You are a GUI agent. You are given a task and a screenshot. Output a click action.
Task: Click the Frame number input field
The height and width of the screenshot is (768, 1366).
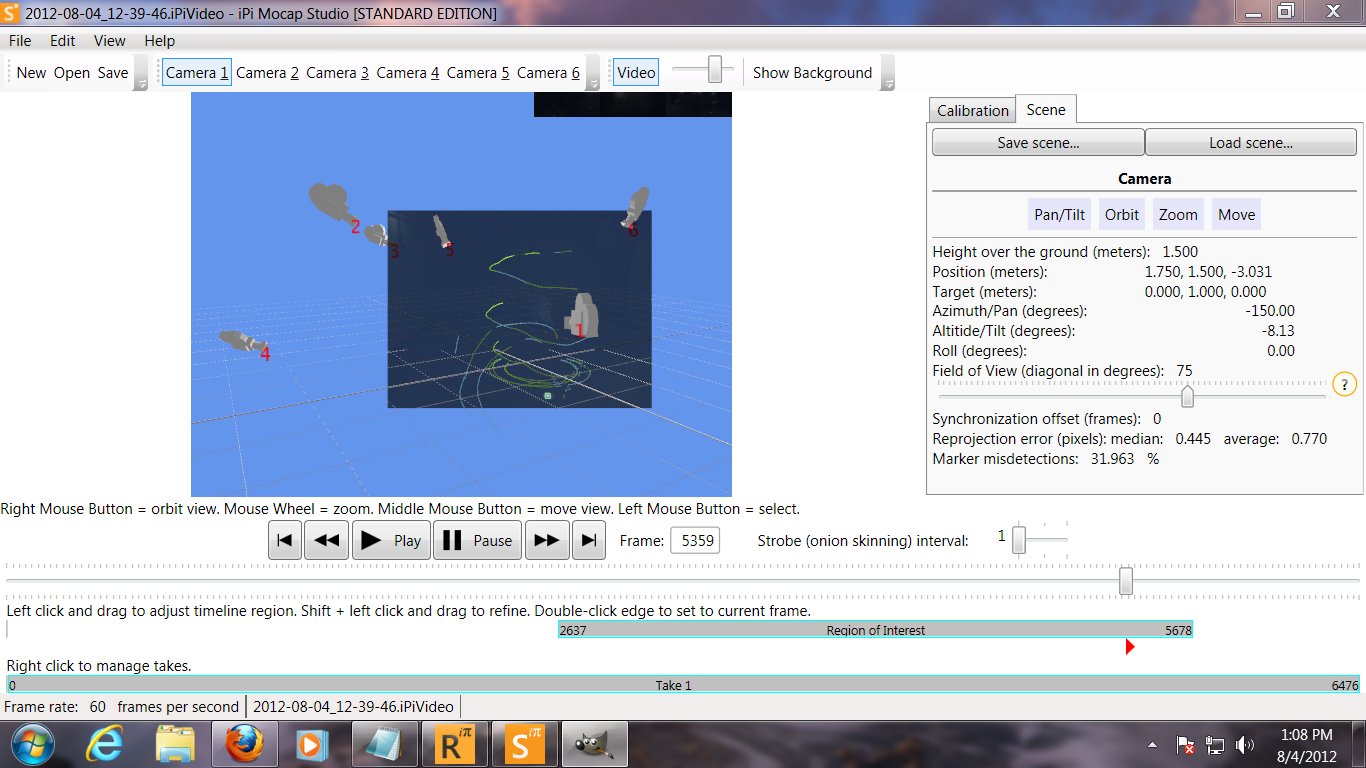coord(694,540)
